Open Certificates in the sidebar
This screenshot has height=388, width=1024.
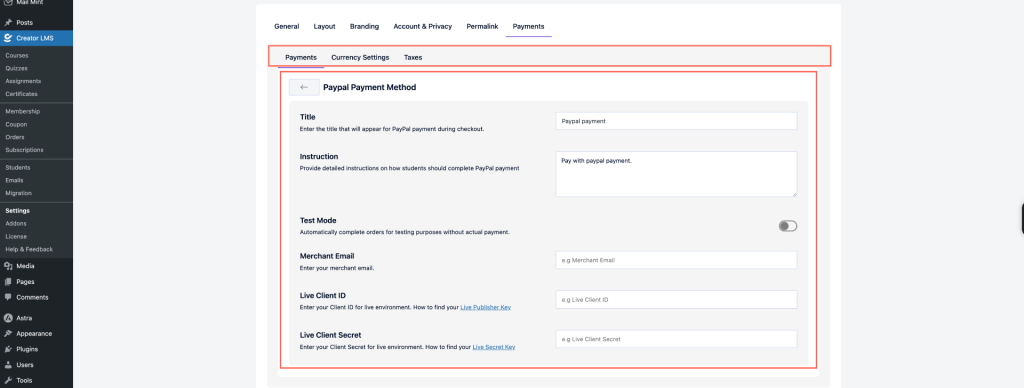click(22, 94)
